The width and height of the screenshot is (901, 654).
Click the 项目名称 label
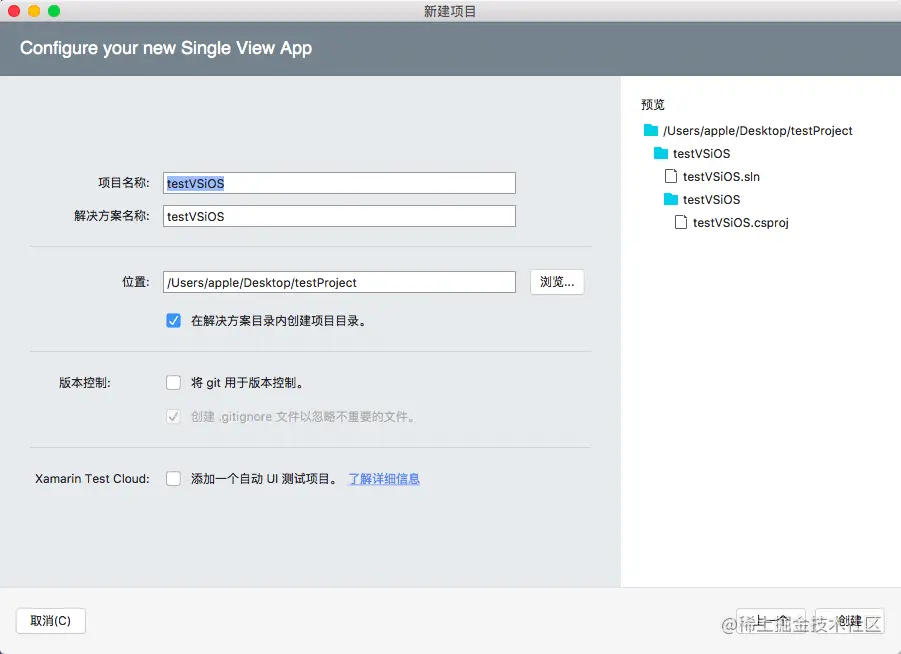coord(124,183)
